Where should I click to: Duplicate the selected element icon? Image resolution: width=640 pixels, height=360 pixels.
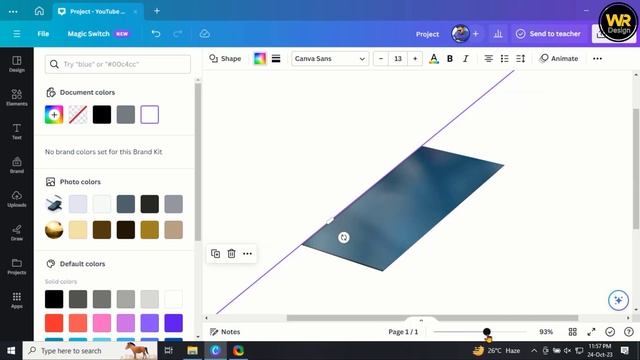click(216, 253)
